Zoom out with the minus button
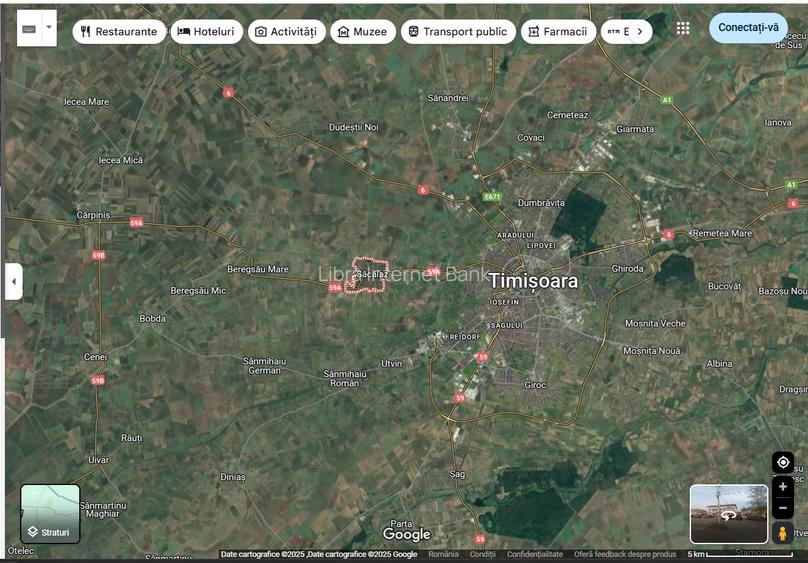The image size is (808, 563). point(783,508)
